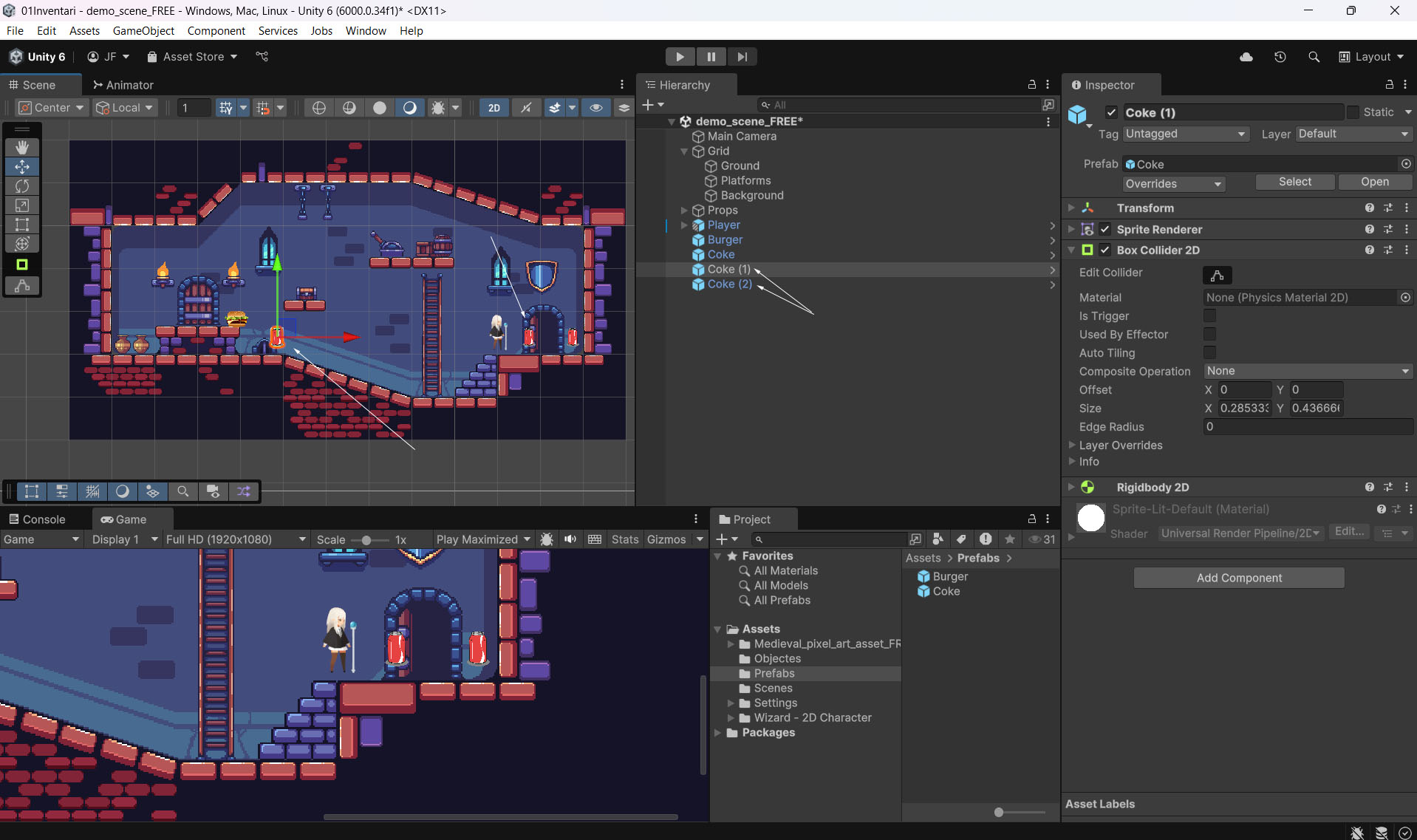This screenshot has width=1417, height=840.
Task: Click the Edit Collider icon button
Action: coord(1217,276)
